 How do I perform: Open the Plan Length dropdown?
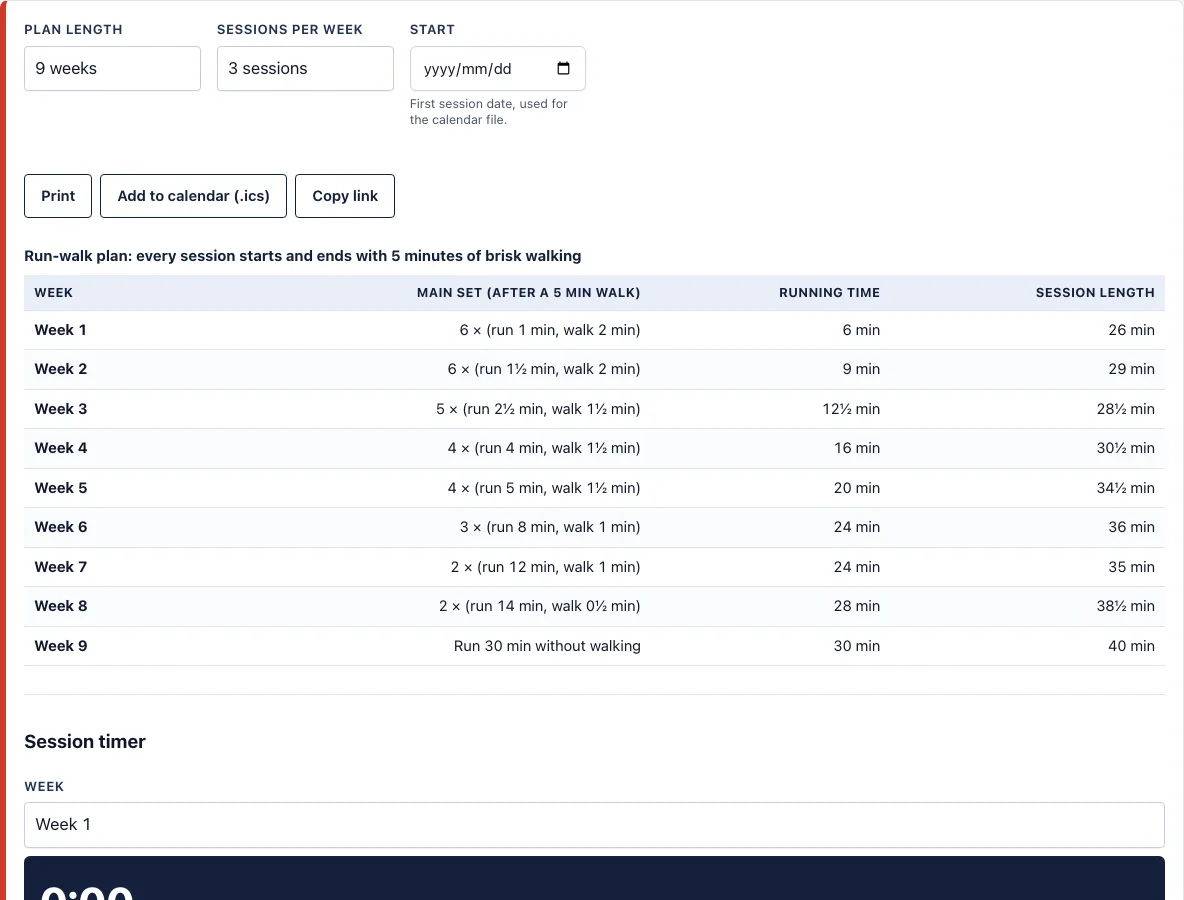tap(113, 69)
